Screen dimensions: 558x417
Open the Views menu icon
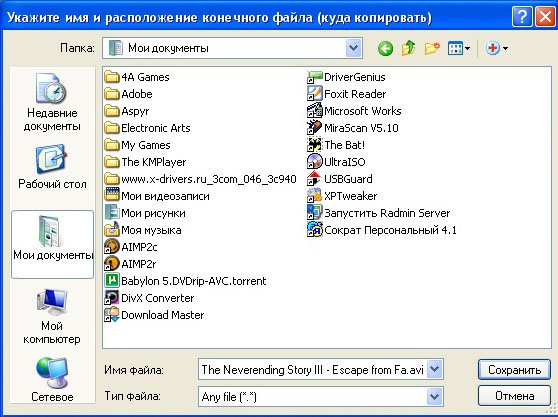pos(459,48)
